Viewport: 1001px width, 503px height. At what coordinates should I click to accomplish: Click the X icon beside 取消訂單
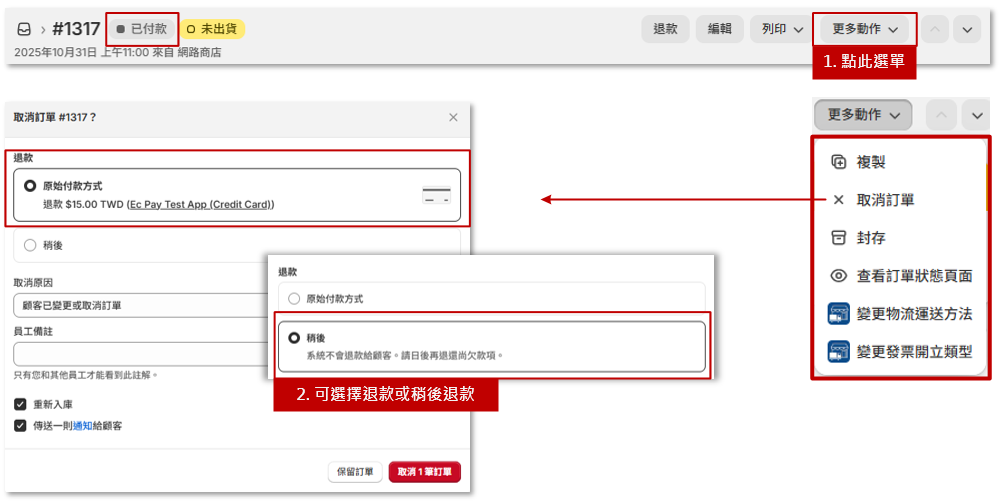pos(838,200)
